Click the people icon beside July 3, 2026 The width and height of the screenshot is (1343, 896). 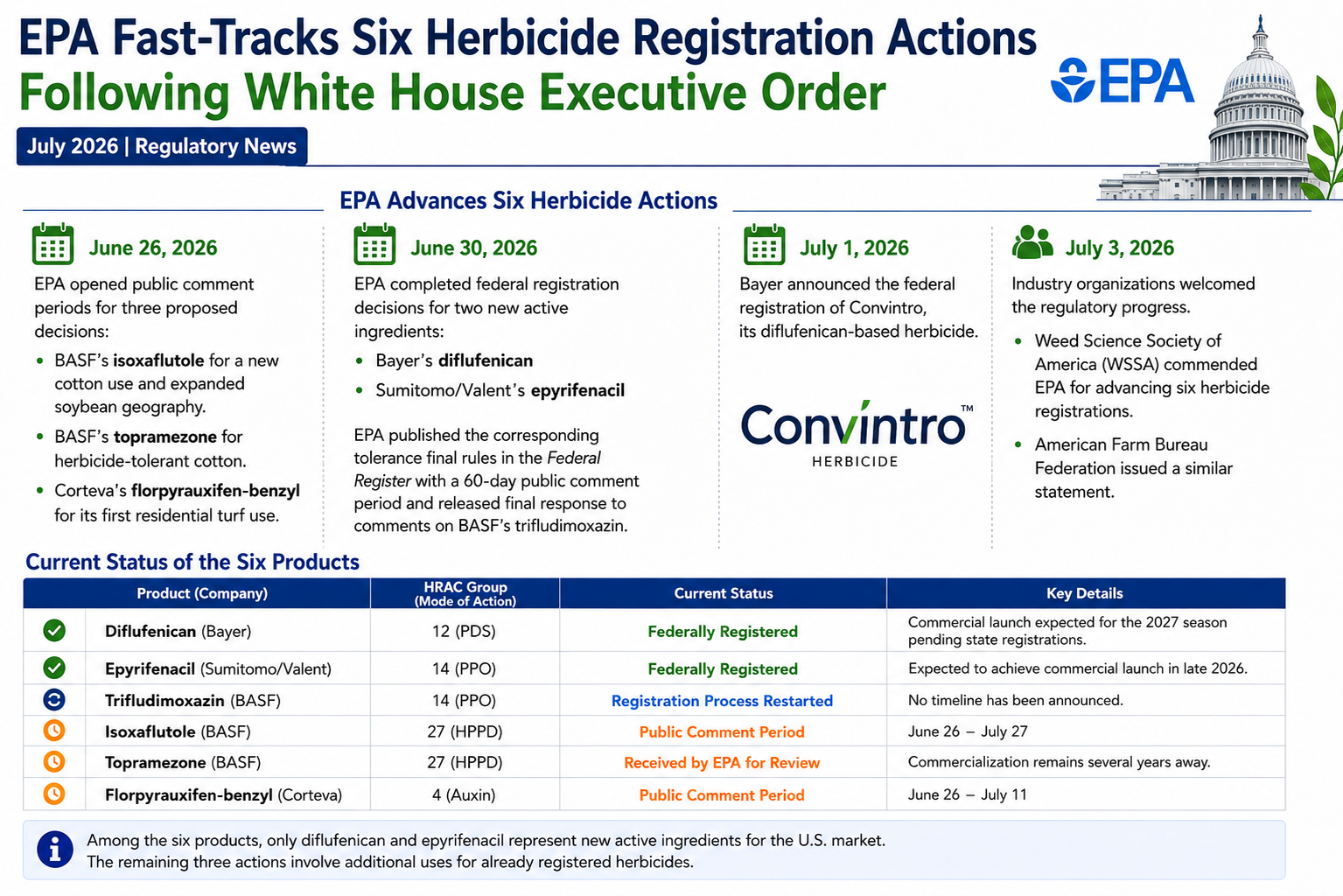point(1032,242)
